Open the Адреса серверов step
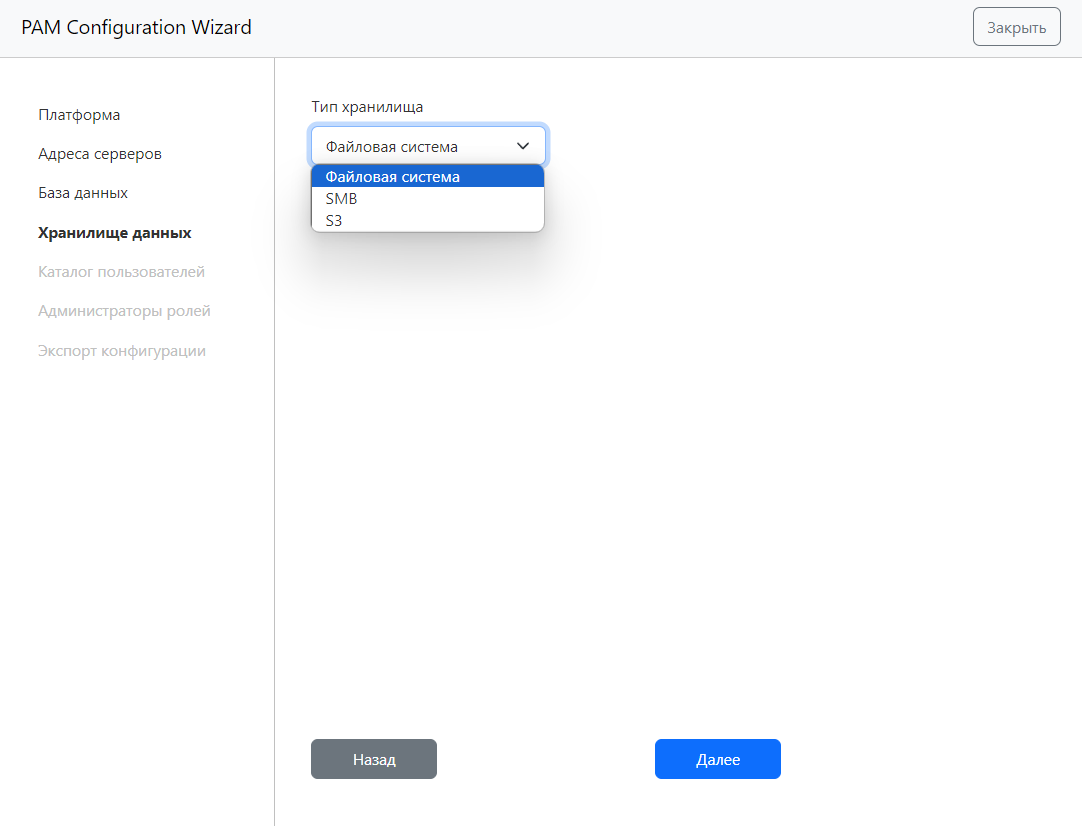1082x826 pixels. point(99,154)
